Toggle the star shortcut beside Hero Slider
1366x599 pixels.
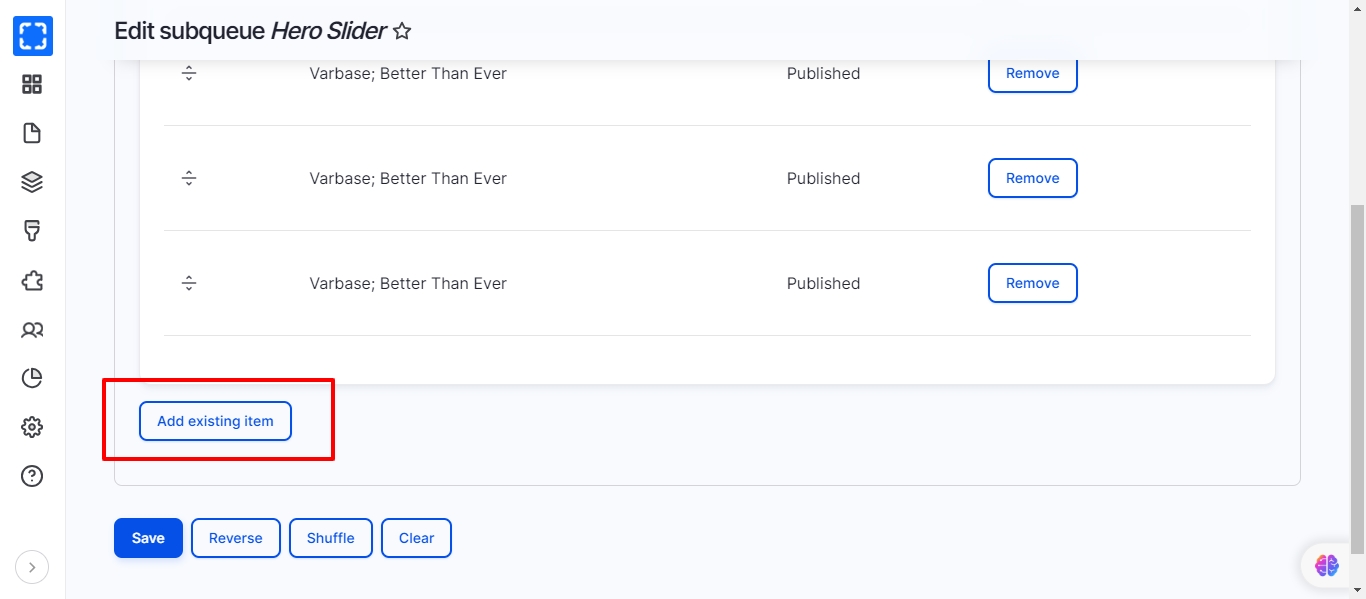(x=402, y=32)
